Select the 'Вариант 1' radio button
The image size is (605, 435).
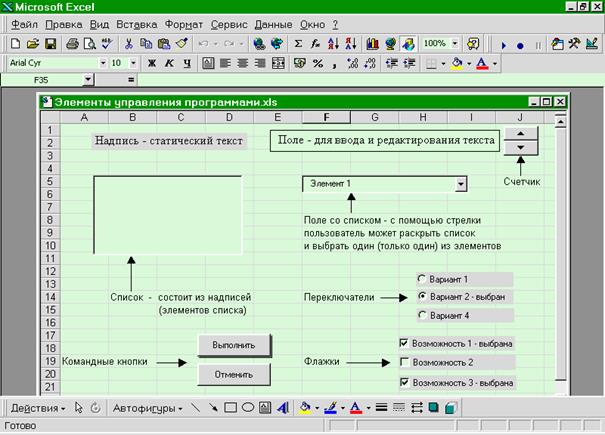pos(422,279)
